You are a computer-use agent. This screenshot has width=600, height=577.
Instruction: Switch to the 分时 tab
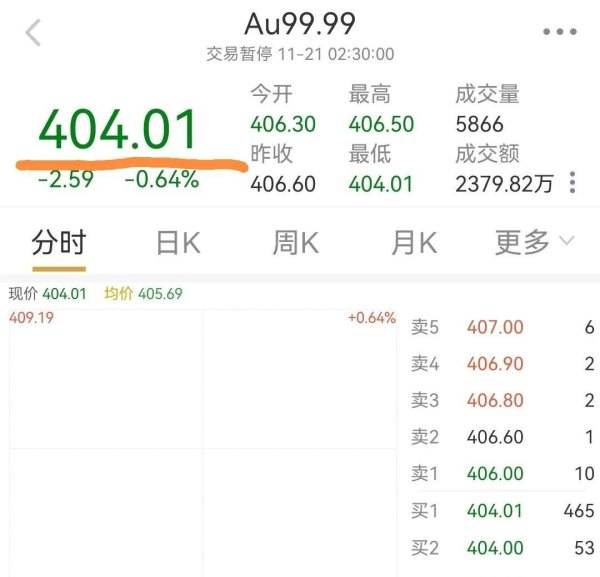pos(59,242)
